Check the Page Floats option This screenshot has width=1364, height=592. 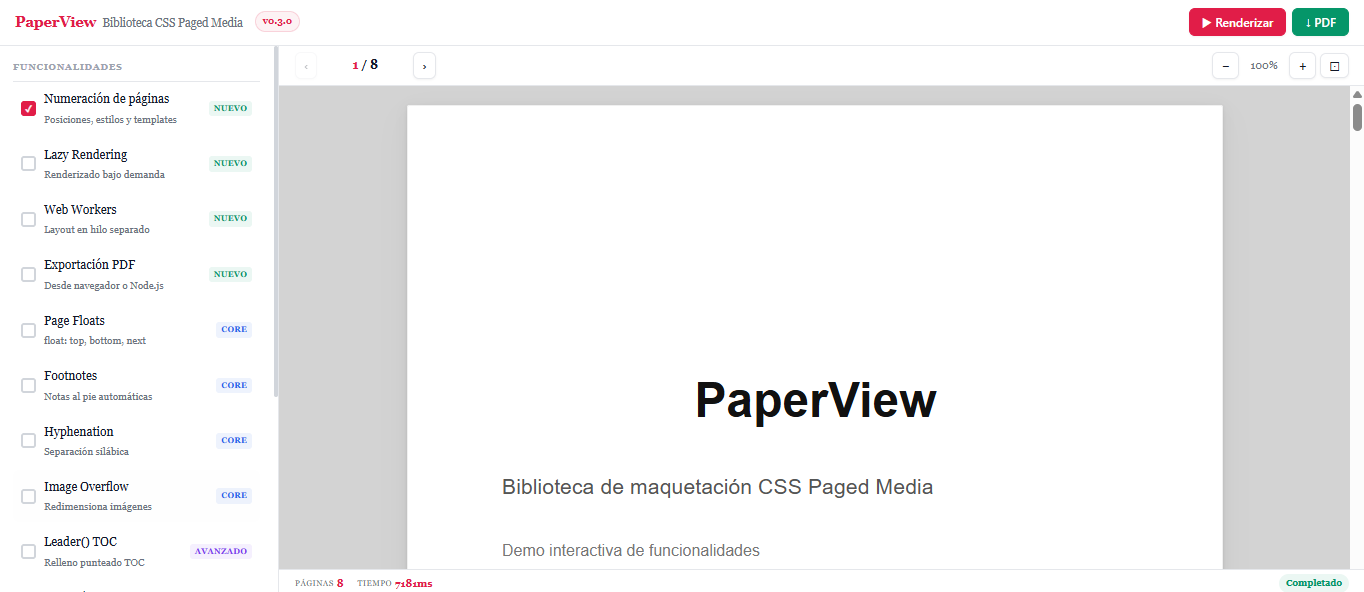[x=28, y=330]
